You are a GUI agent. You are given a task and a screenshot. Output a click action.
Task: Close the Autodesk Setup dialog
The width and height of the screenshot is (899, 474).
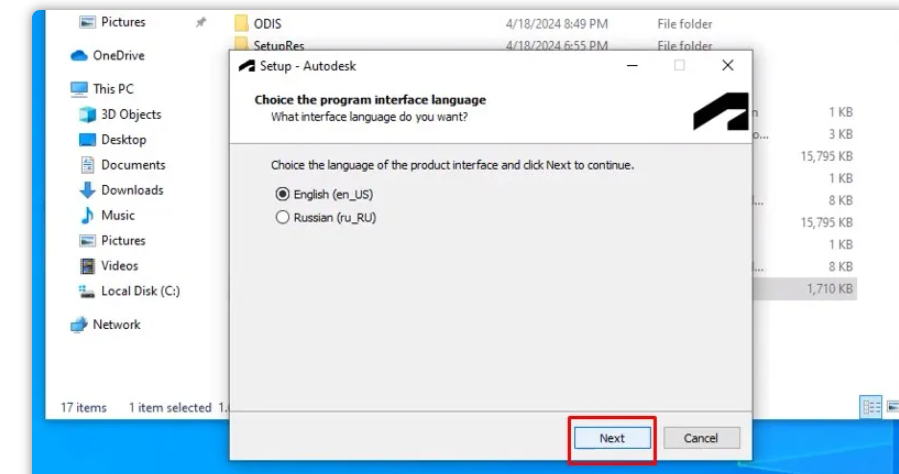pos(727,66)
